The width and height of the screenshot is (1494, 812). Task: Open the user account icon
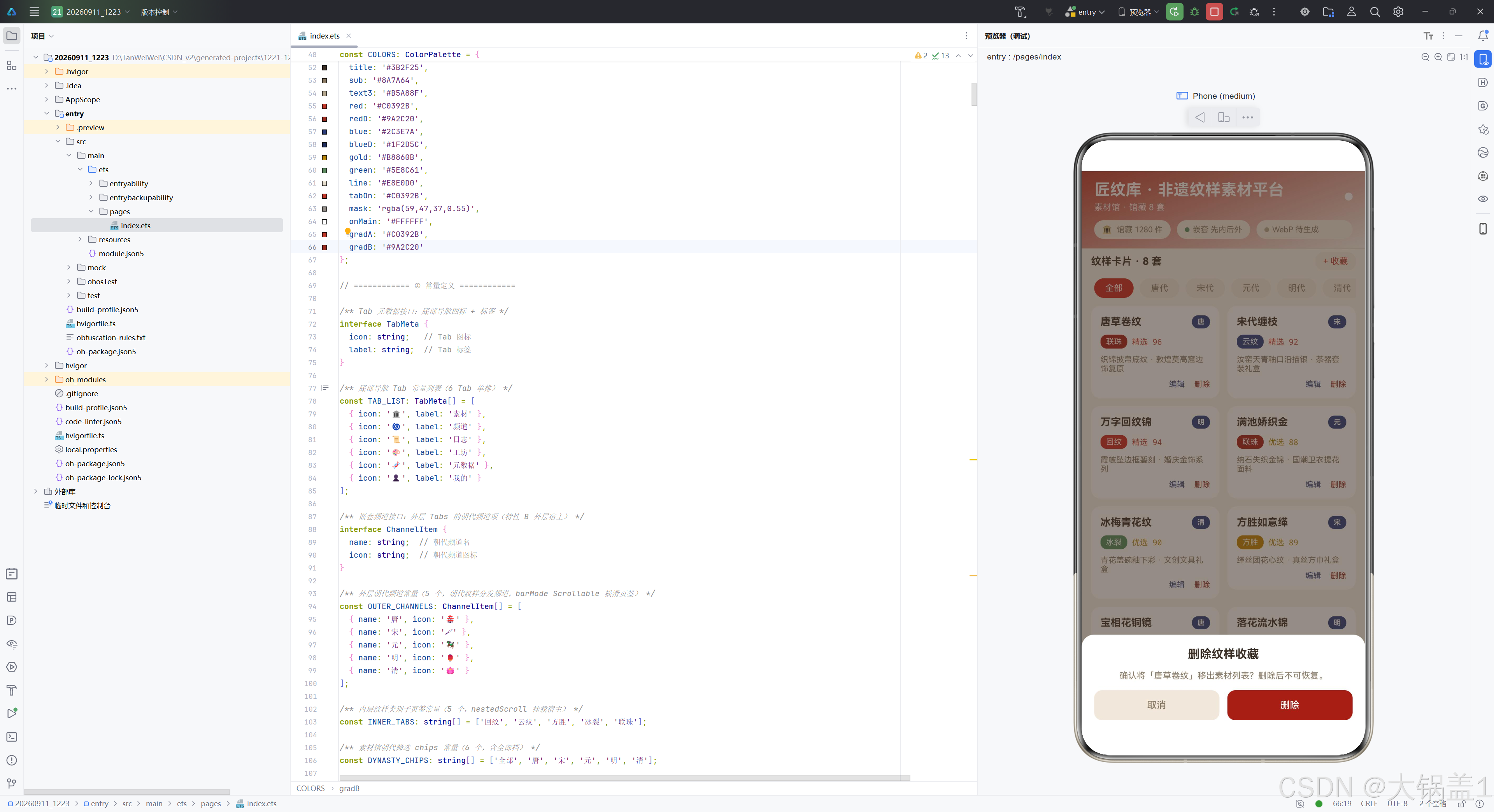(1352, 12)
